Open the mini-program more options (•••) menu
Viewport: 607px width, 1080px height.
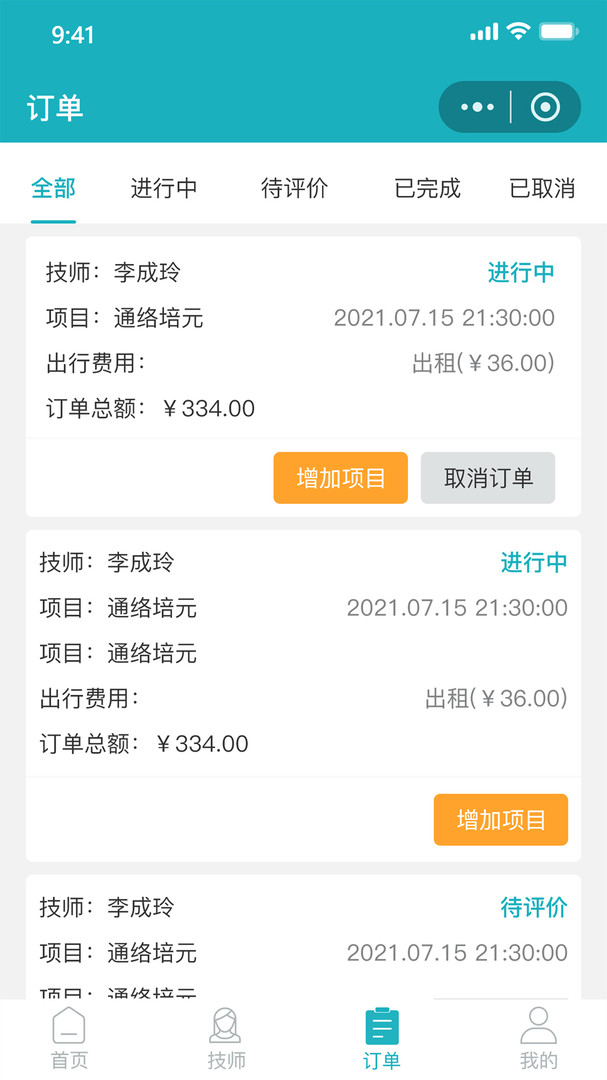tap(476, 106)
